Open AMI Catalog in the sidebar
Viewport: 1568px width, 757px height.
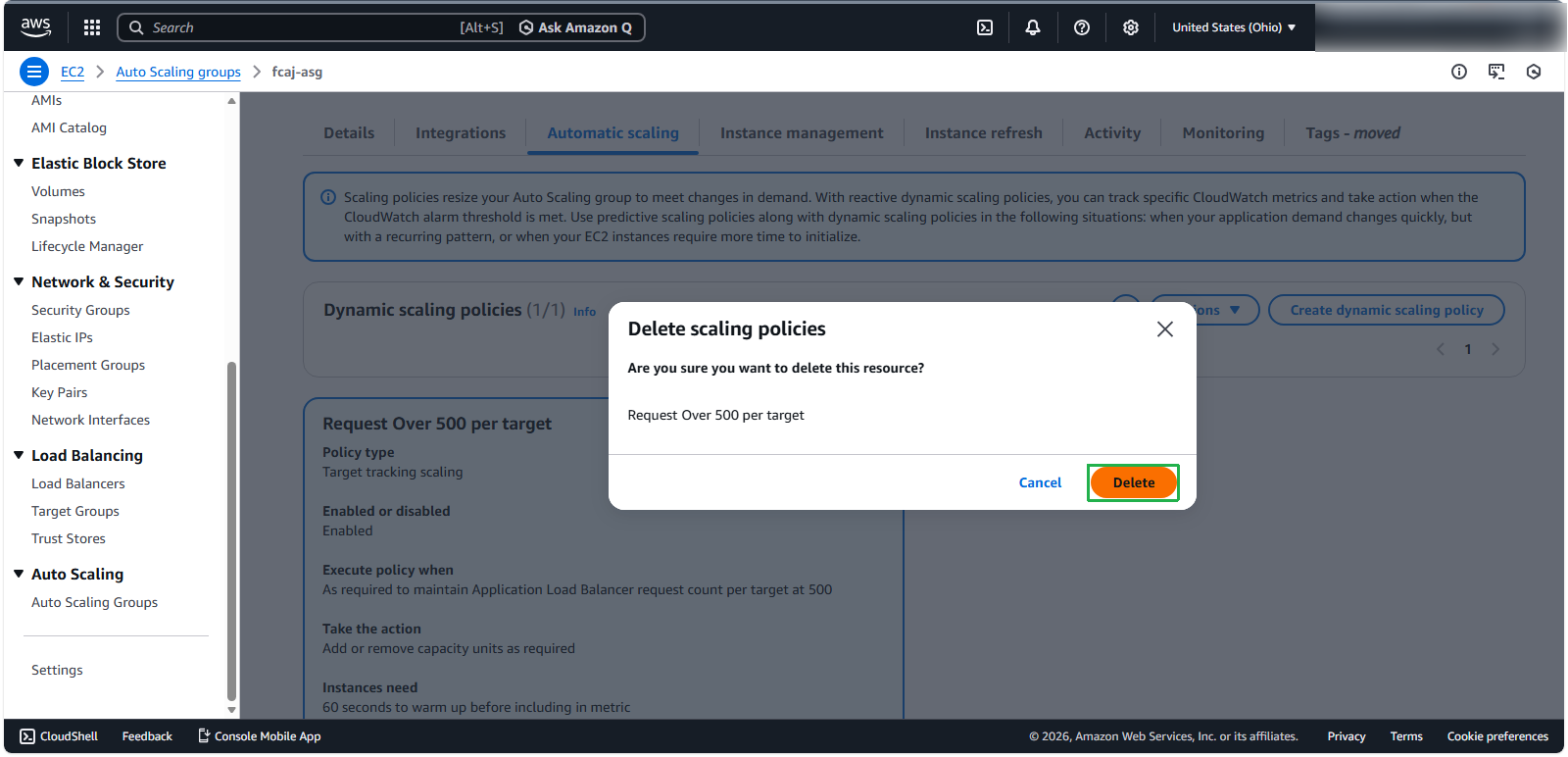[x=69, y=127]
